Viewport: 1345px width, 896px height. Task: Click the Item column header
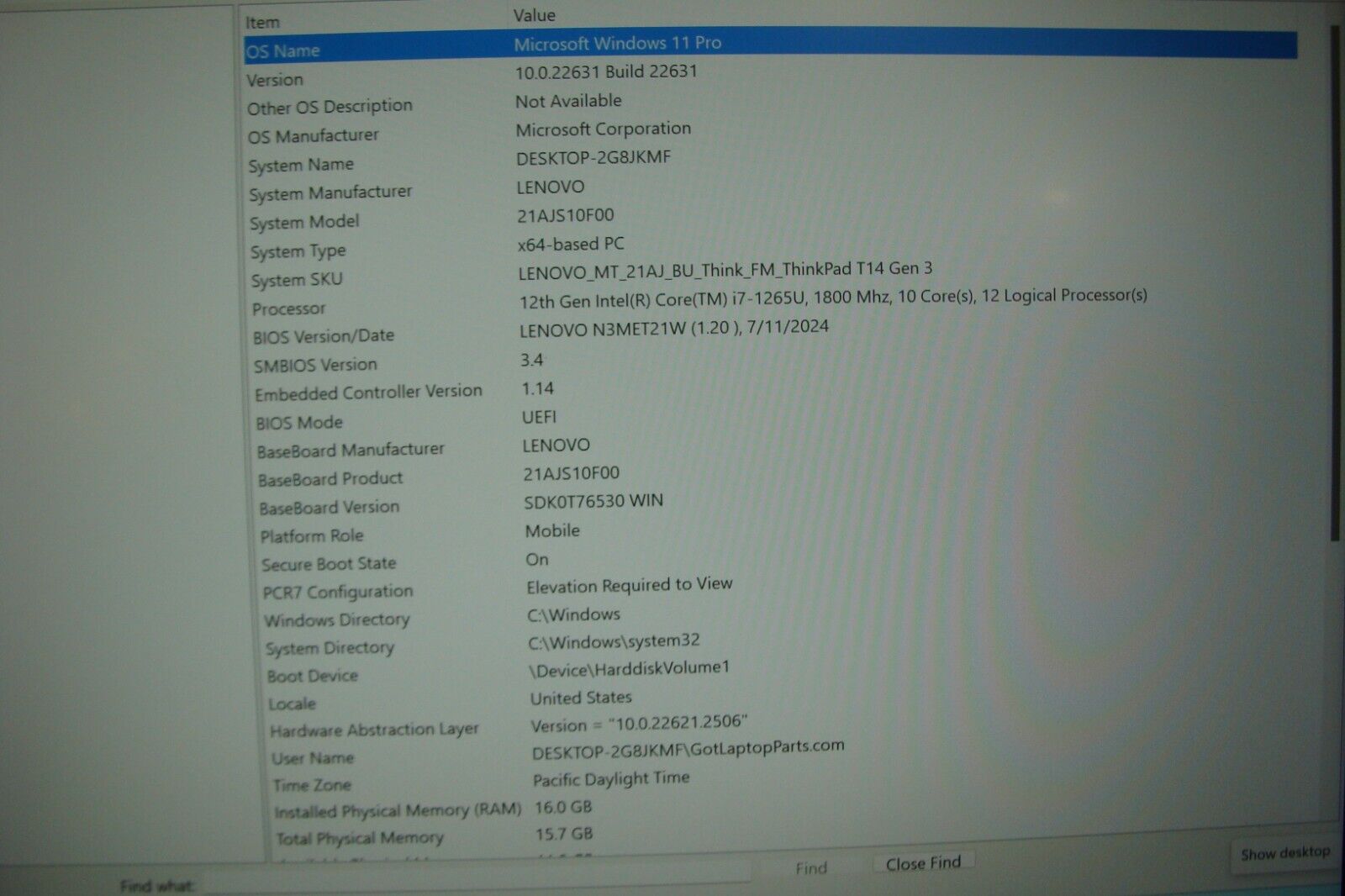click(262, 23)
